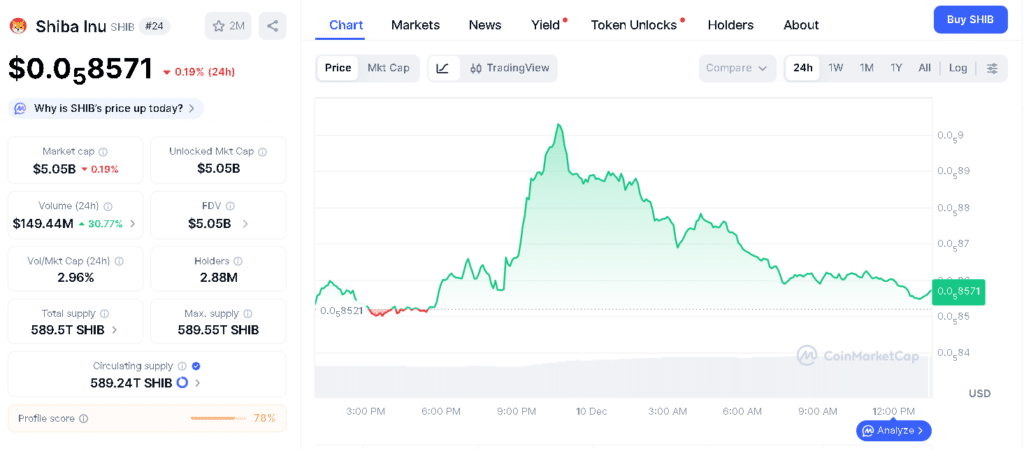Expand Total supply chevron
Viewport: 1024px width, 449px height.
coord(114,330)
